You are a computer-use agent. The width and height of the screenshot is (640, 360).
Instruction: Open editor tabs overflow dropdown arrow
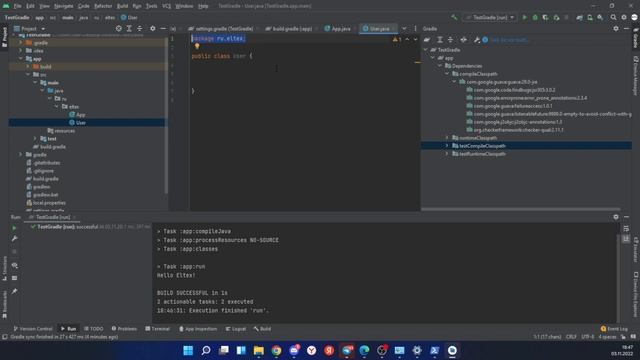pos(404,29)
